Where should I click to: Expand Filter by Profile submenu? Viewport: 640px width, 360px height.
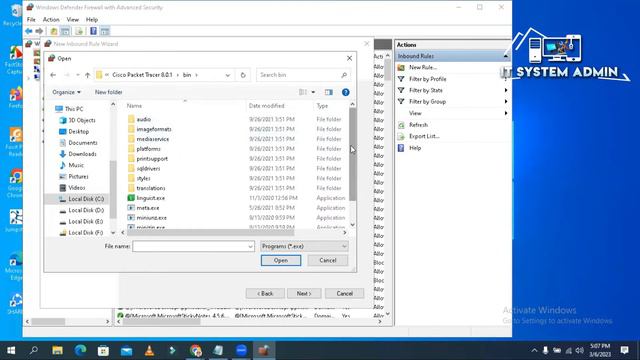tap(506, 79)
